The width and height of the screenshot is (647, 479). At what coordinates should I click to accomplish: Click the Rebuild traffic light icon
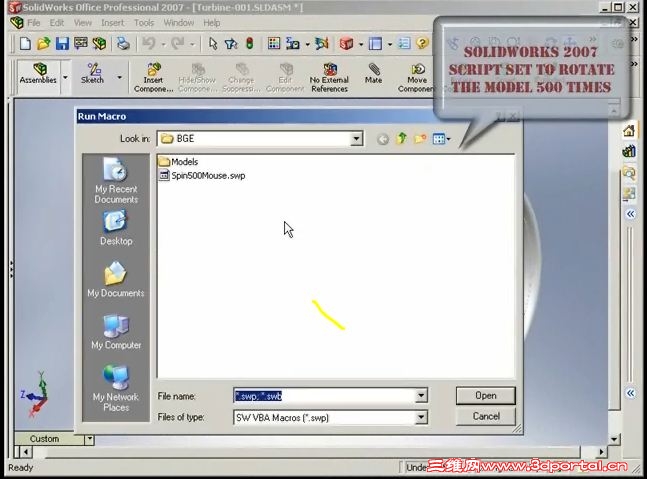point(250,43)
